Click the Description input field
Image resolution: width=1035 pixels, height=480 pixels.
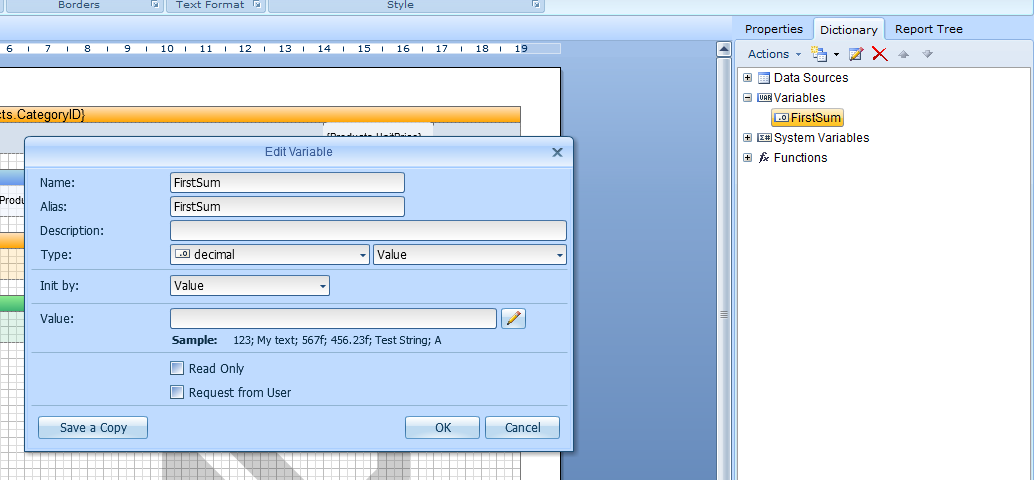368,230
